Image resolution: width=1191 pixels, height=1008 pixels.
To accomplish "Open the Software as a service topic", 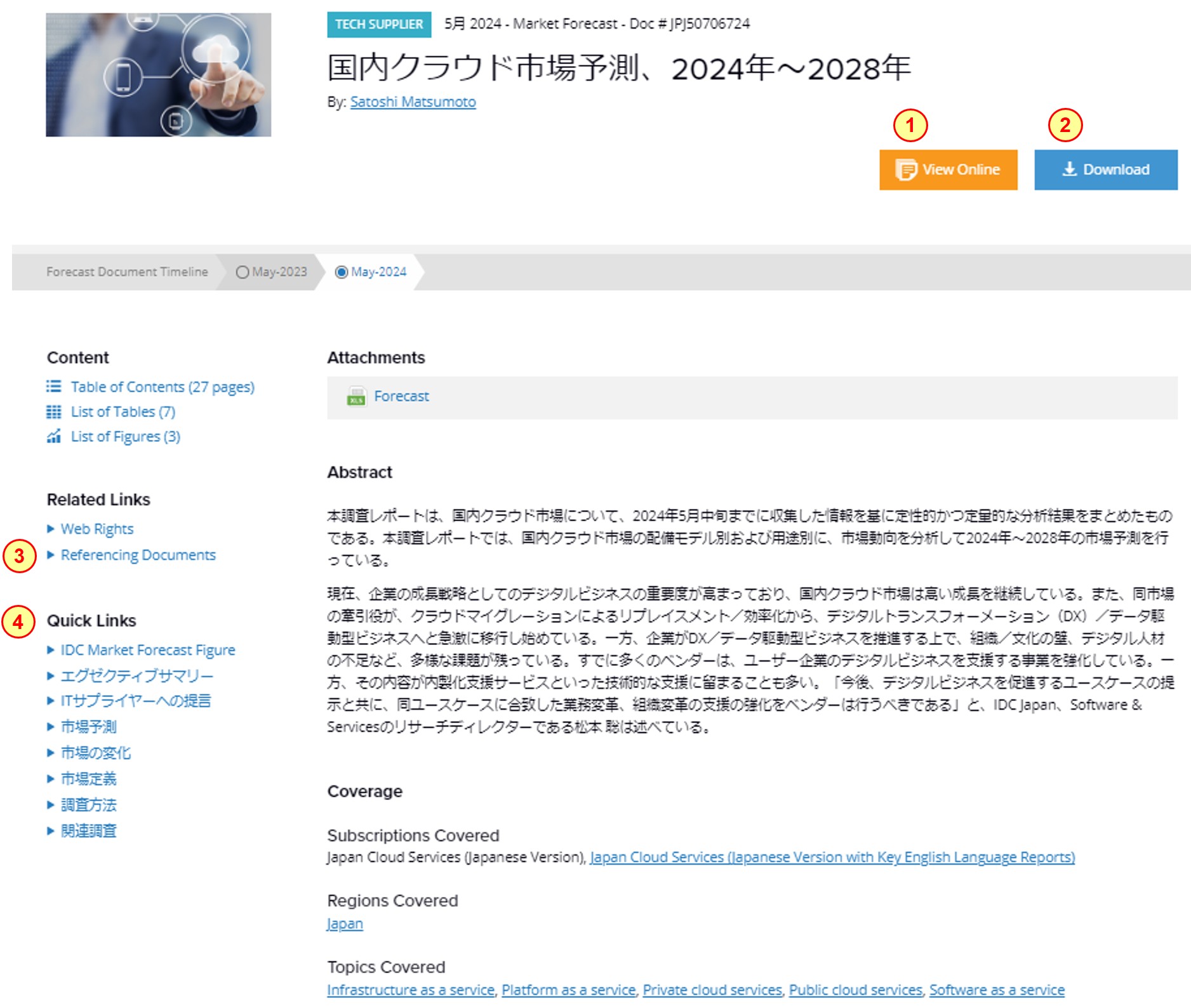I will 997,990.
